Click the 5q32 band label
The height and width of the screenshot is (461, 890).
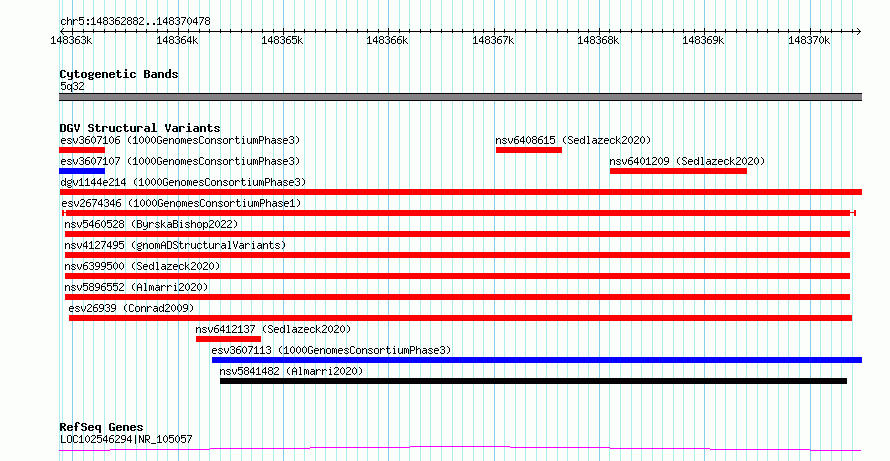[x=72, y=86]
